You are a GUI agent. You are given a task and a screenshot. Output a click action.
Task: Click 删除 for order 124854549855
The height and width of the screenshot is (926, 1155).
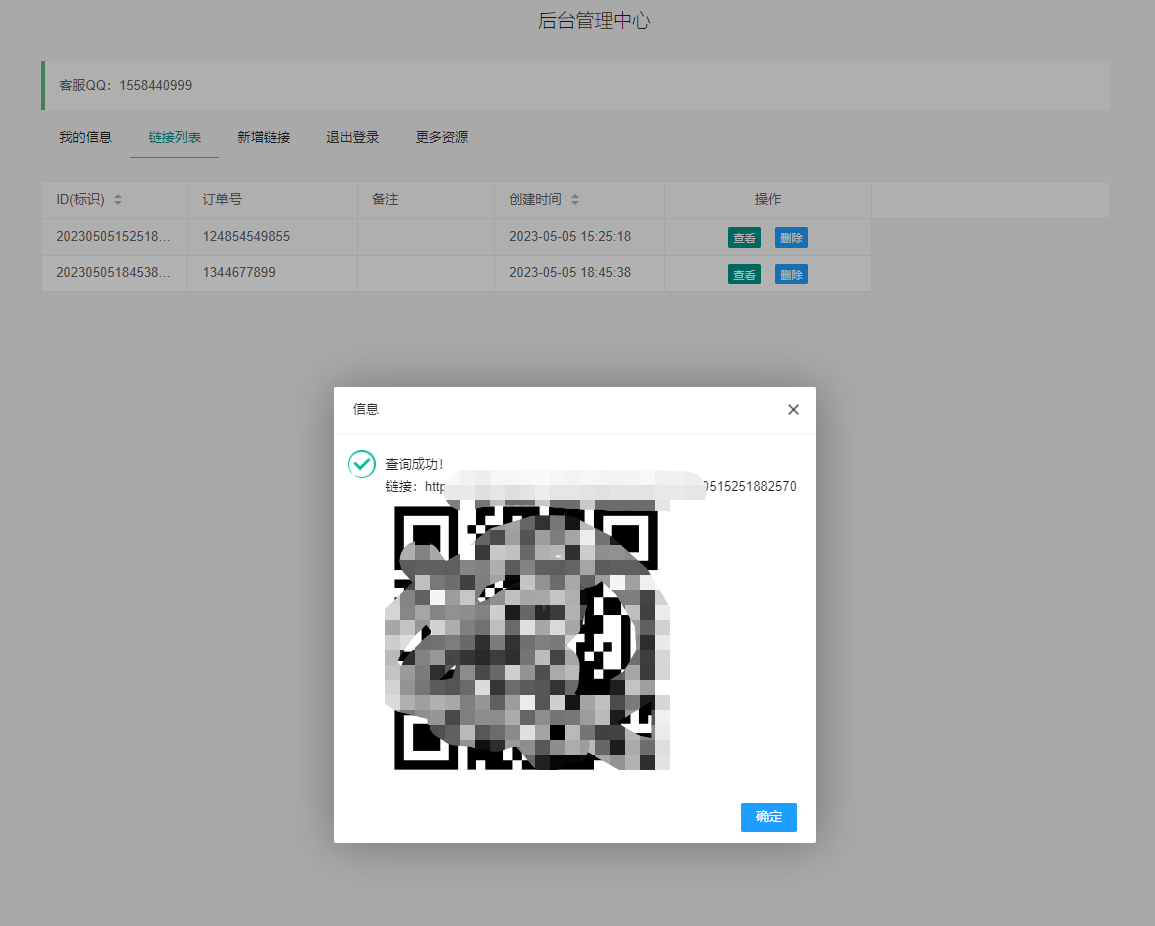click(791, 237)
